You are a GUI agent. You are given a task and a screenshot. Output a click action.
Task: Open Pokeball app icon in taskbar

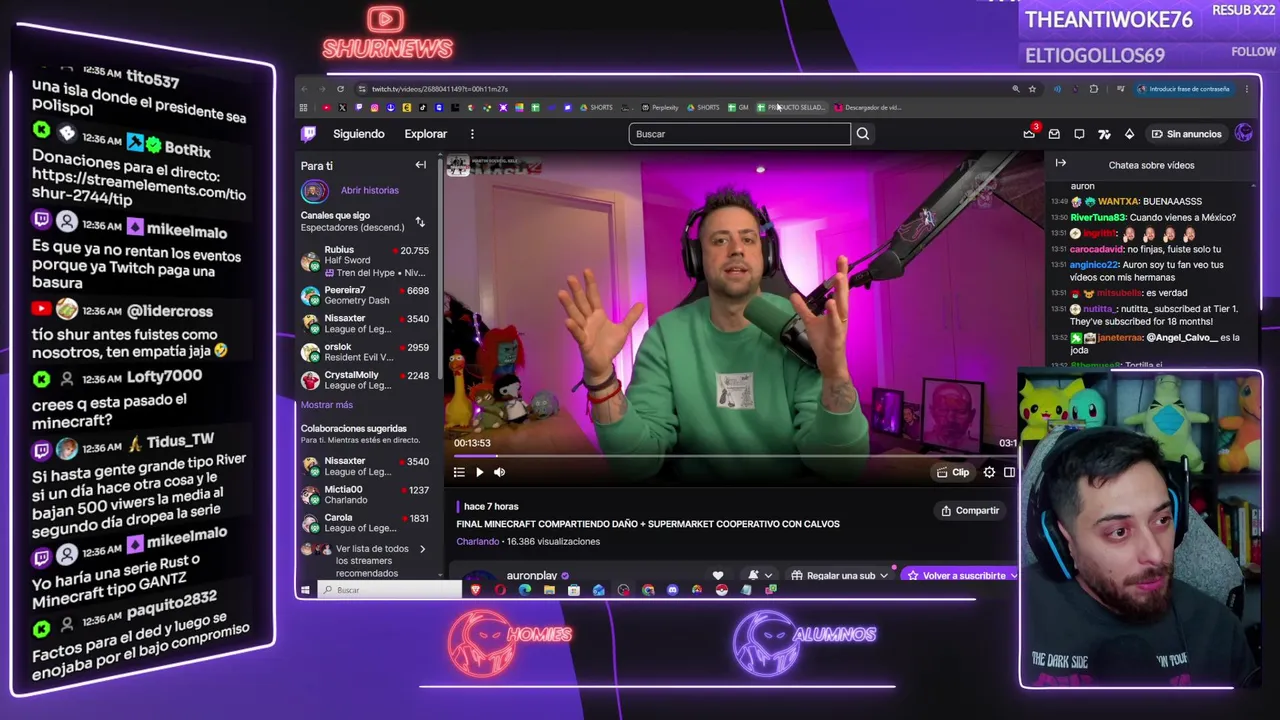721,590
